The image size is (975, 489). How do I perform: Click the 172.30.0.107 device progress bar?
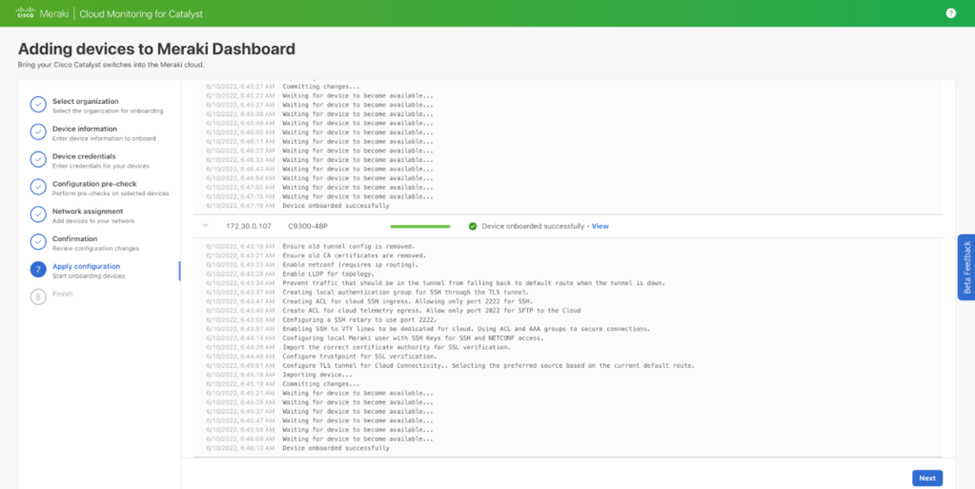(x=420, y=226)
